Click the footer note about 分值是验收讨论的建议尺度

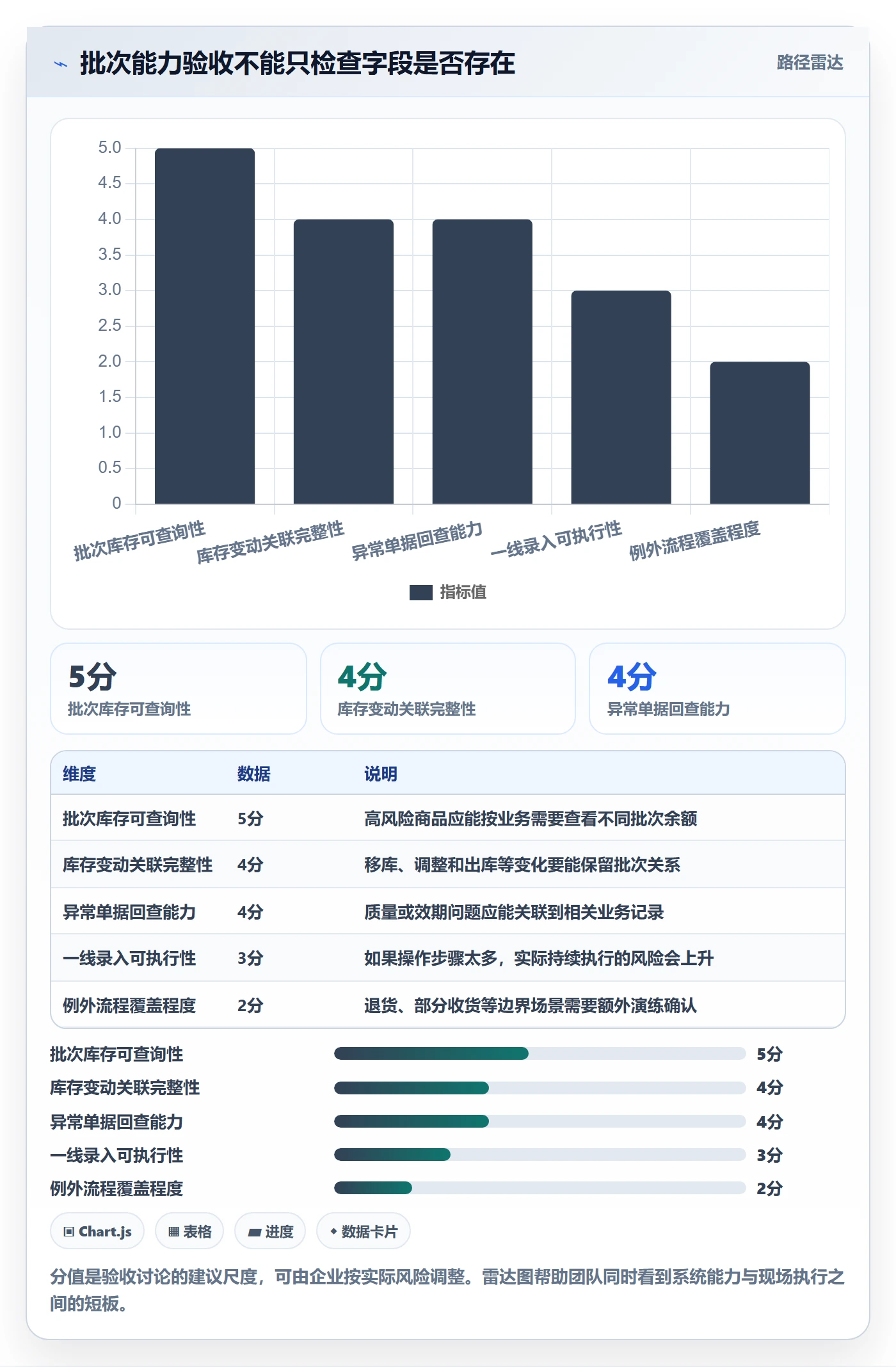click(447, 1290)
